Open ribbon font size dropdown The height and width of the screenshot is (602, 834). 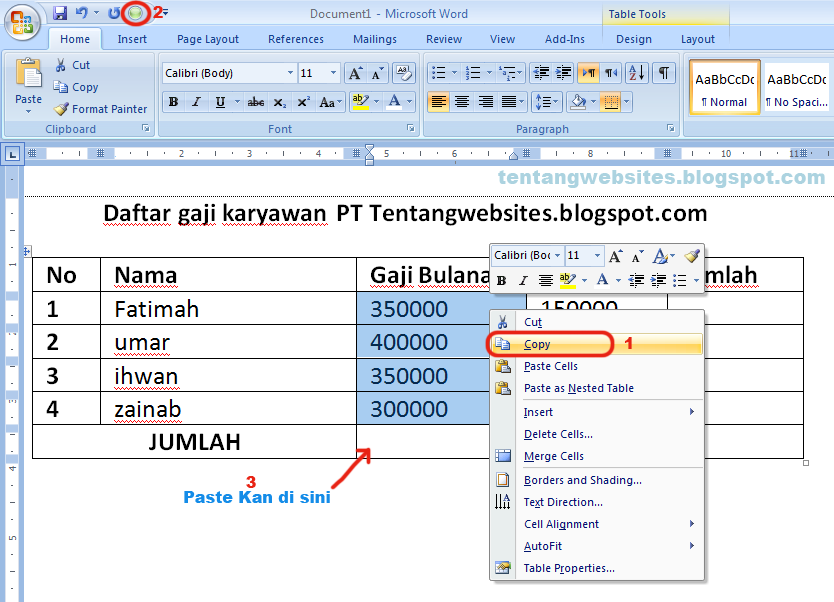tap(333, 73)
